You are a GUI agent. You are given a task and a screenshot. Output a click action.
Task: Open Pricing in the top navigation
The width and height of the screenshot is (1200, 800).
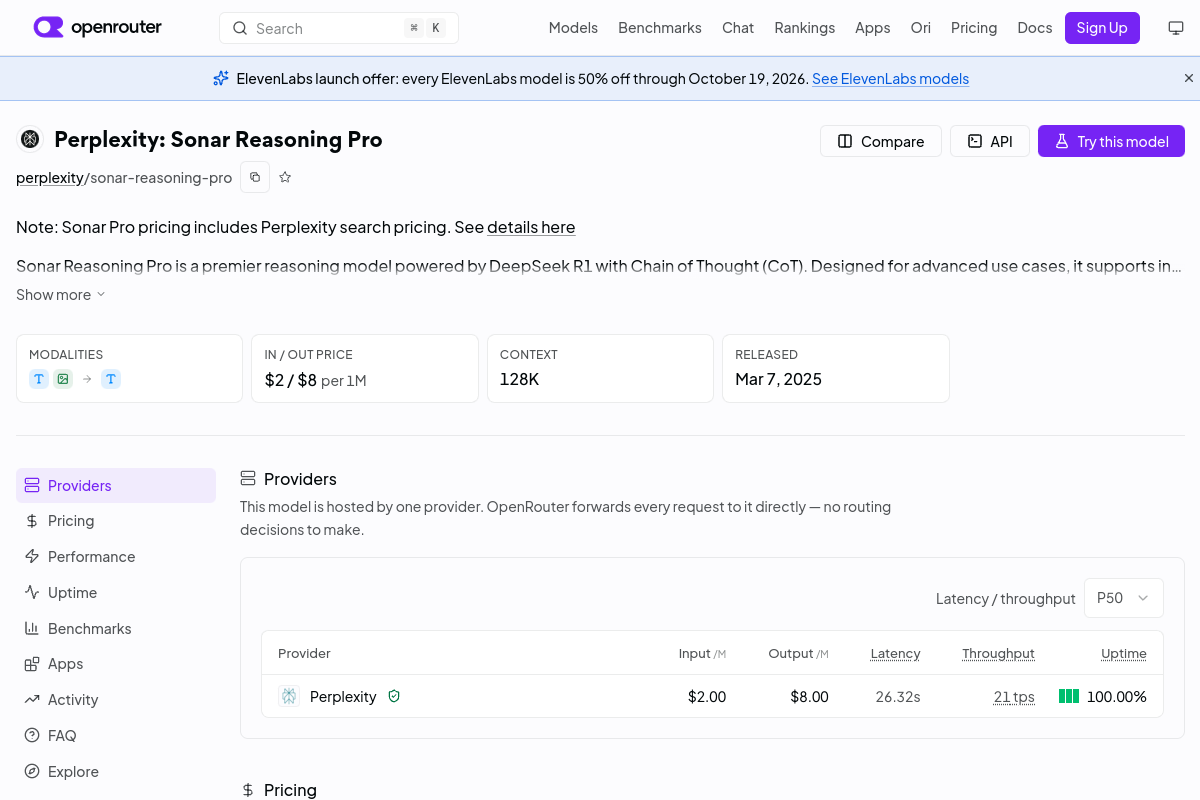click(974, 28)
